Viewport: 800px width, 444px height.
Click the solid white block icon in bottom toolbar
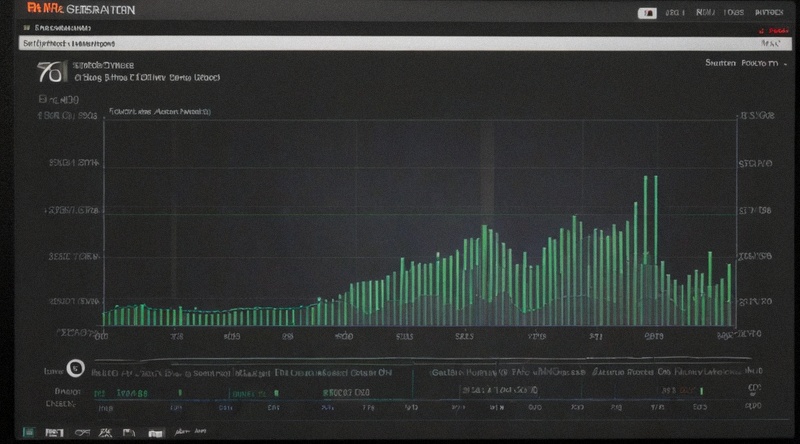[x=156, y=433]
